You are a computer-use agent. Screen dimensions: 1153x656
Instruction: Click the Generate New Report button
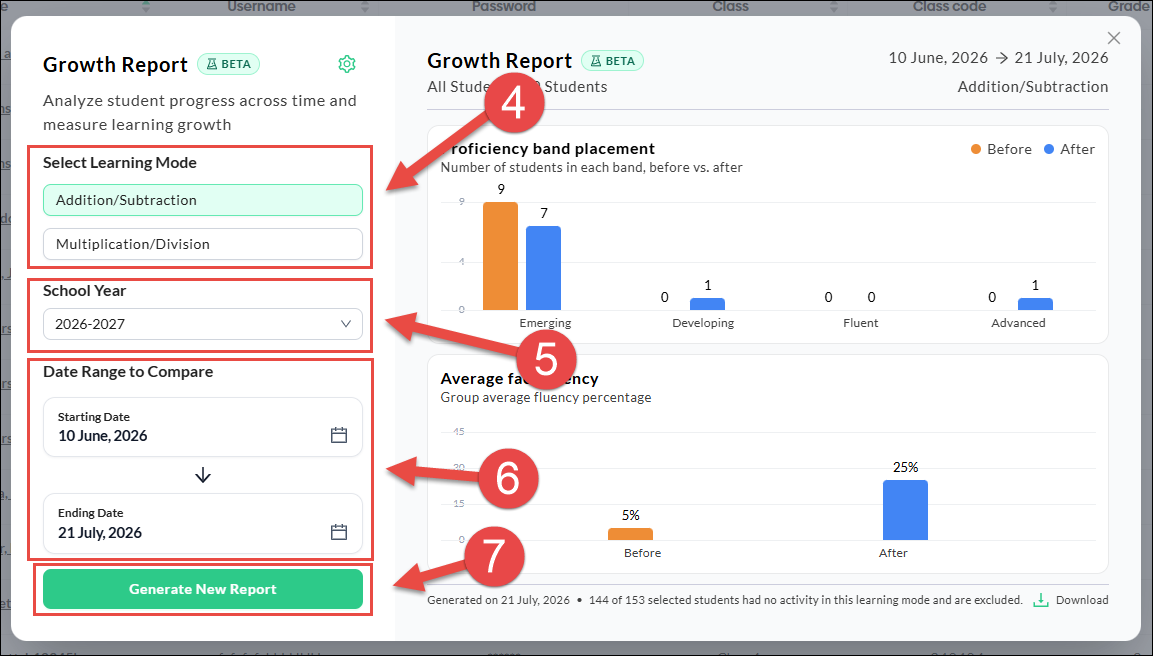[203, 589]
